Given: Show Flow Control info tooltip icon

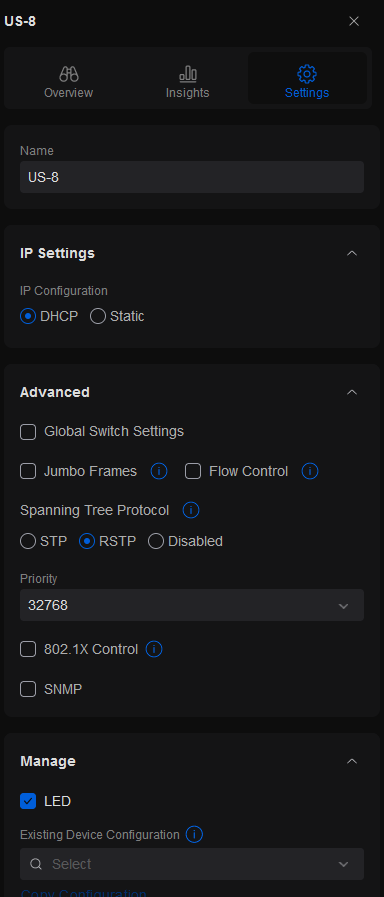Looking at the screenshot, I should pyautogui.click(x=310, y=471).
